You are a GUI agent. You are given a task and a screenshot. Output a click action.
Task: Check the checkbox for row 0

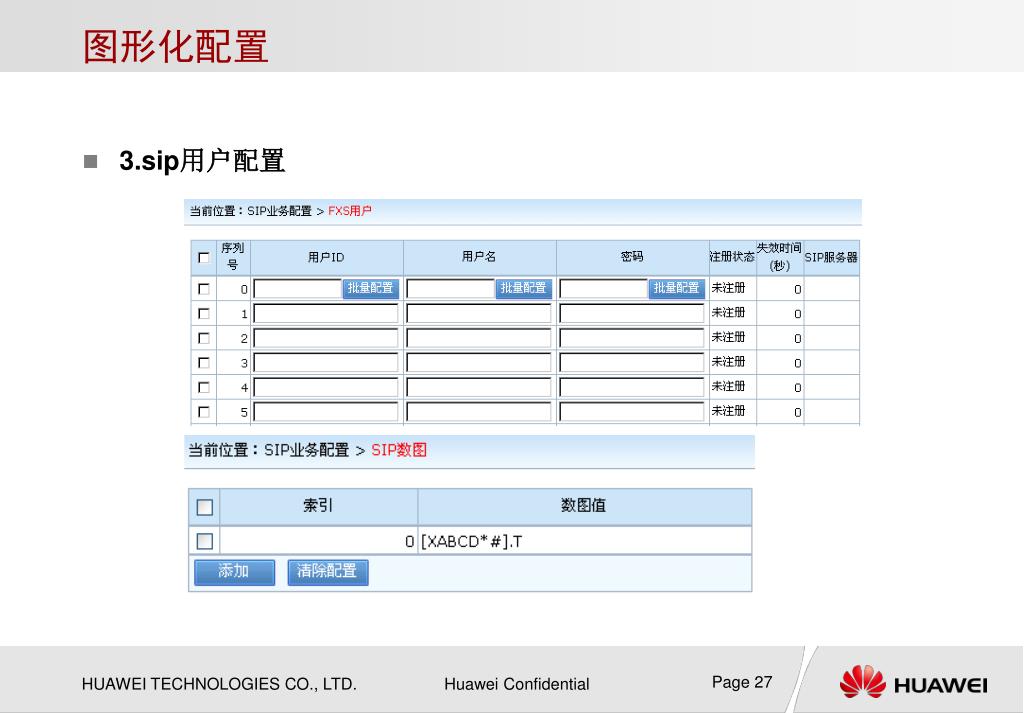click(204, 289)
